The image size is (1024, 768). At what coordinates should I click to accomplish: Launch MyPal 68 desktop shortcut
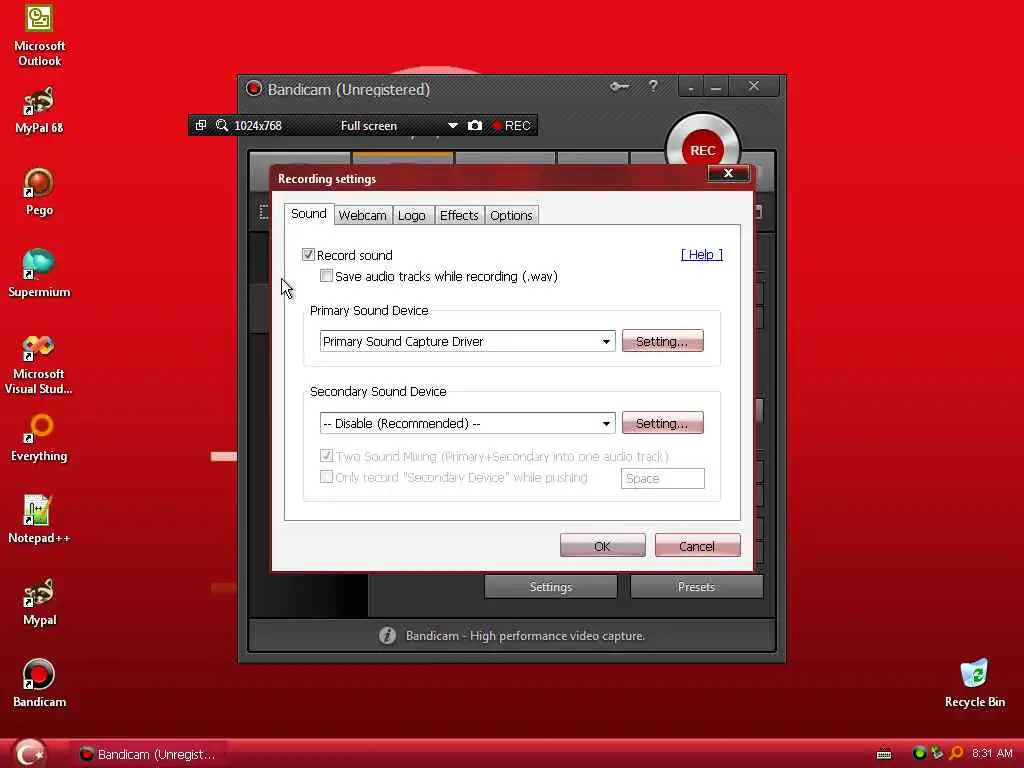(39, 110)
